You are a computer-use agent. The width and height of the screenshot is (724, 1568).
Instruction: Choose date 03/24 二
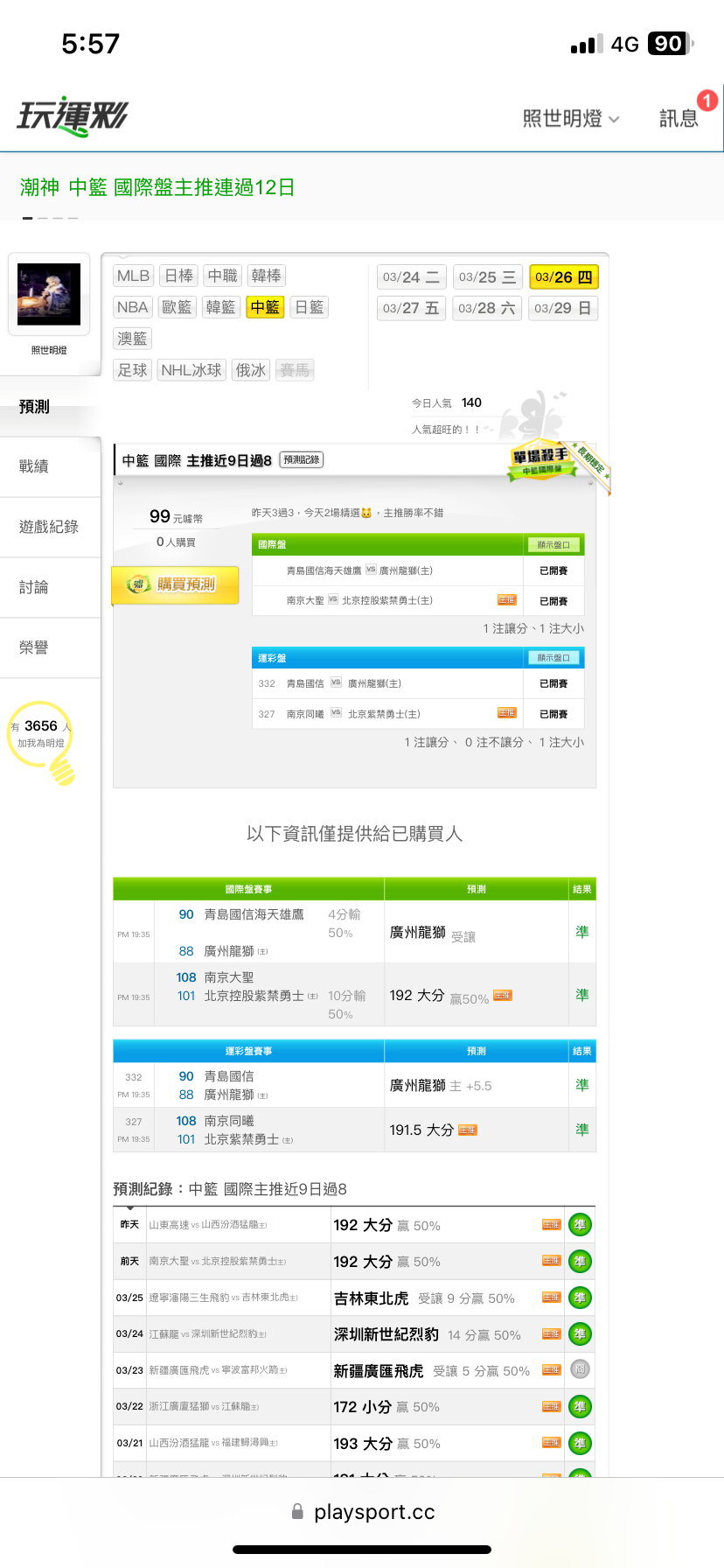412,277
